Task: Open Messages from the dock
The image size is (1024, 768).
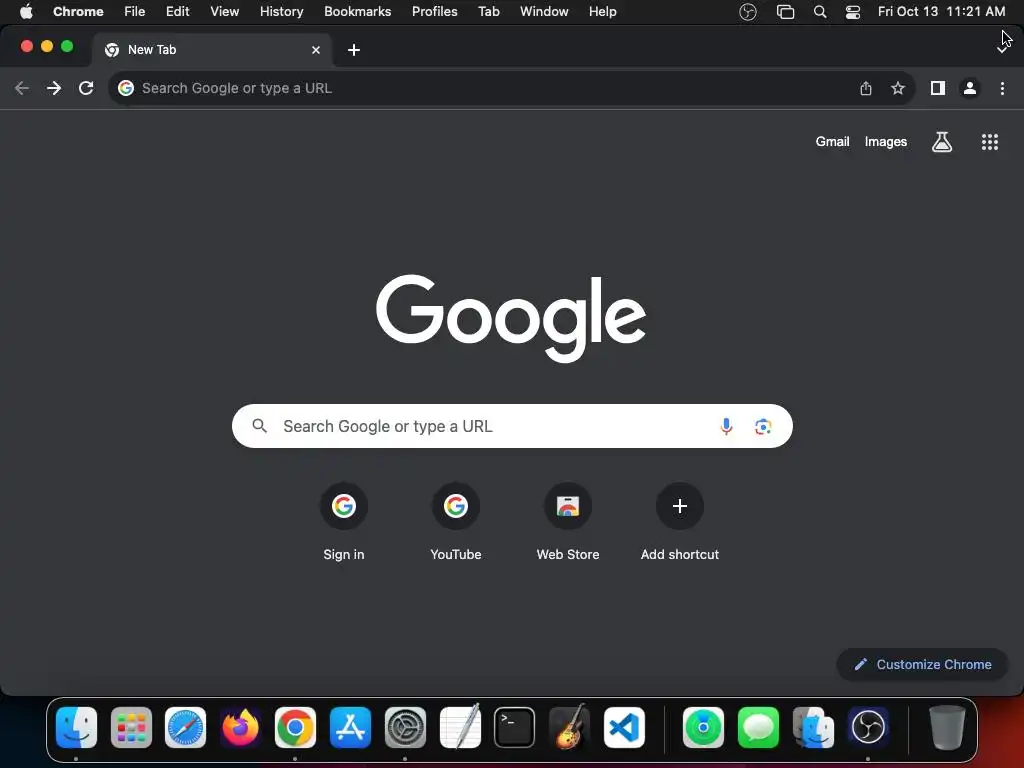Action: 758,727
